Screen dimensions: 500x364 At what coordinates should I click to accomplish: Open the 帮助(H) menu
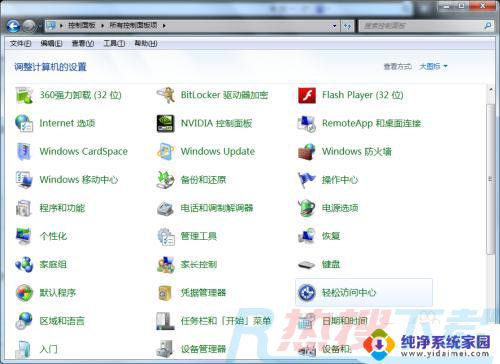[146, 43]
